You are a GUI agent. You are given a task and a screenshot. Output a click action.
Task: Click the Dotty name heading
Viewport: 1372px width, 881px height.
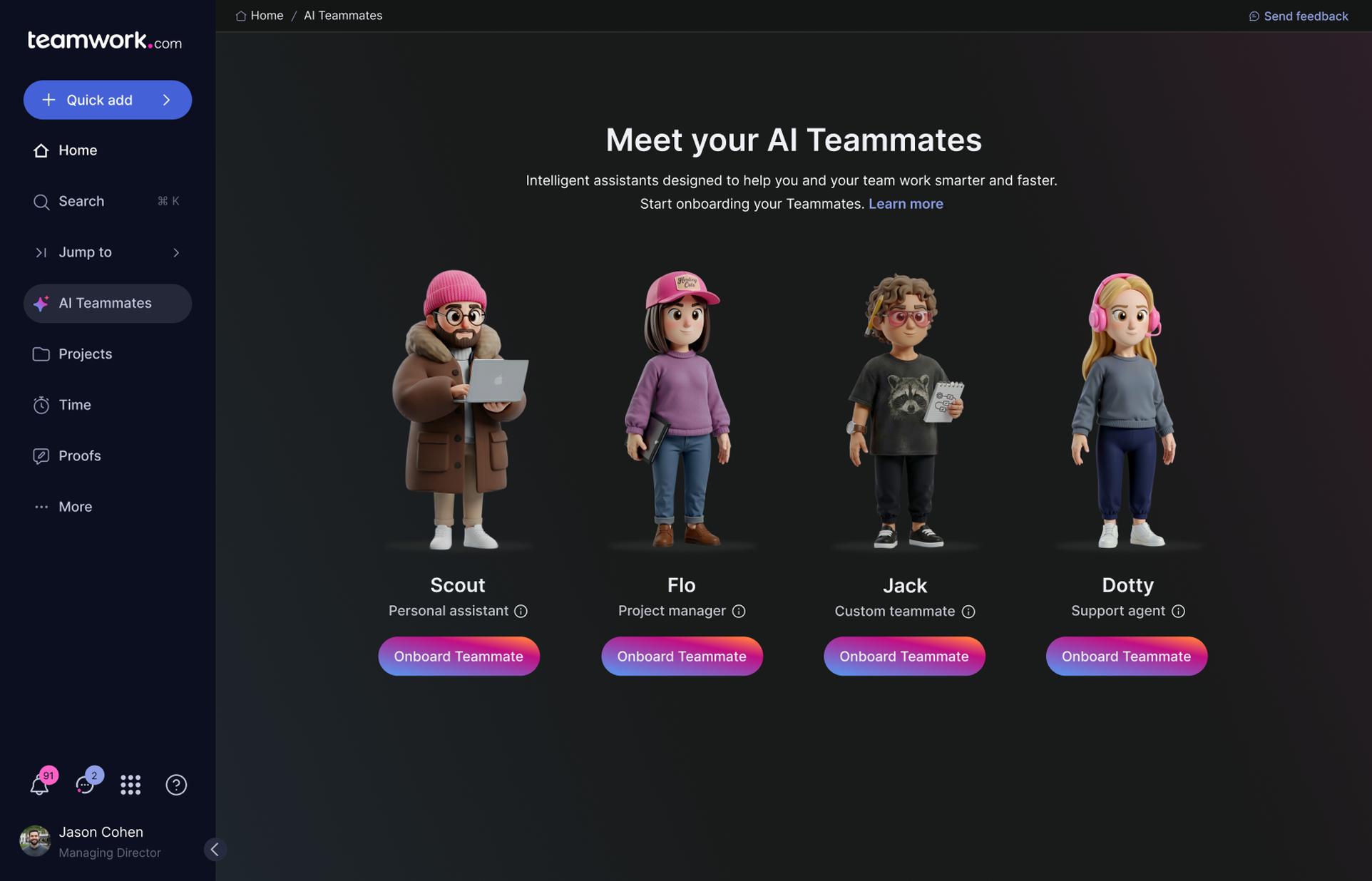[x=1127, y=585]
